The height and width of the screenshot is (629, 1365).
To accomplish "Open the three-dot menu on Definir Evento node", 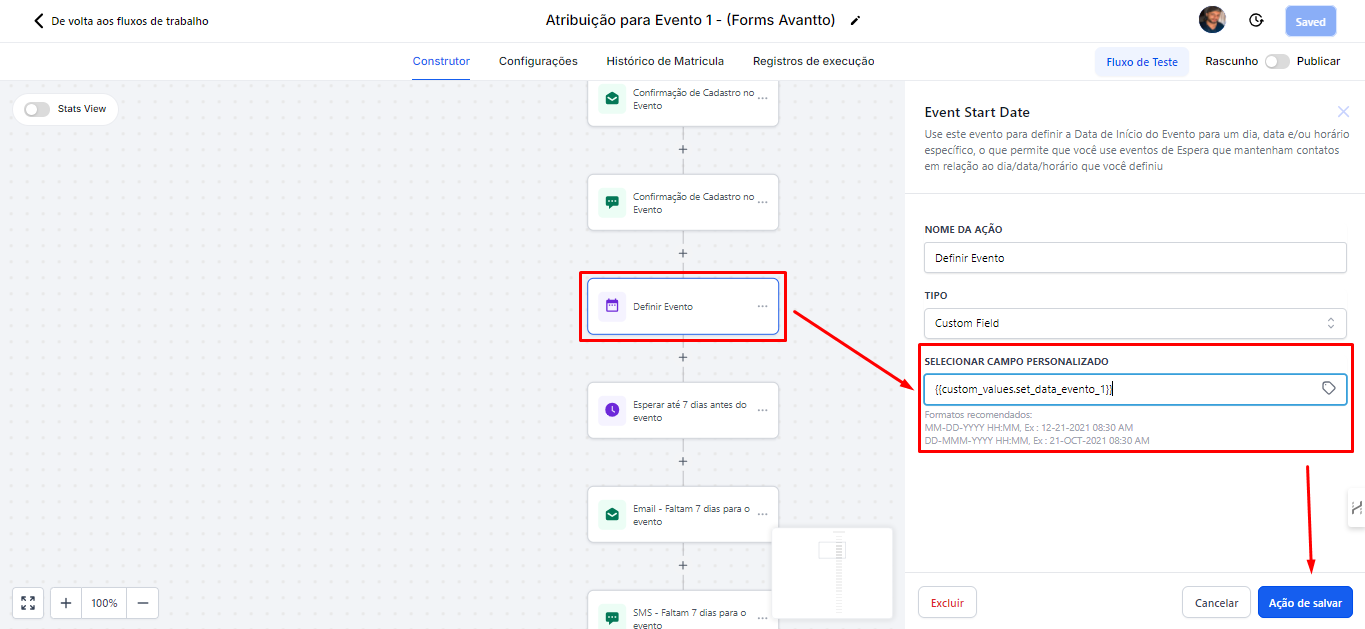I will click(762, 307).
